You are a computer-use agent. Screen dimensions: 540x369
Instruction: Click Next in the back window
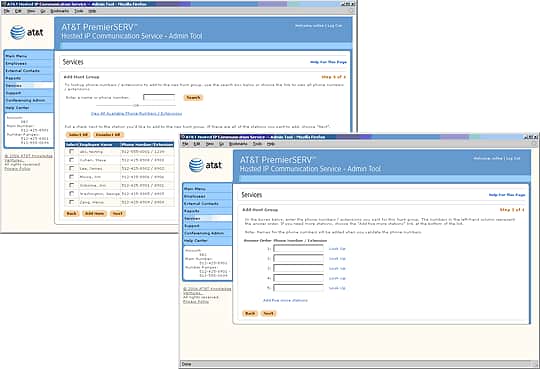coord(117,214)
